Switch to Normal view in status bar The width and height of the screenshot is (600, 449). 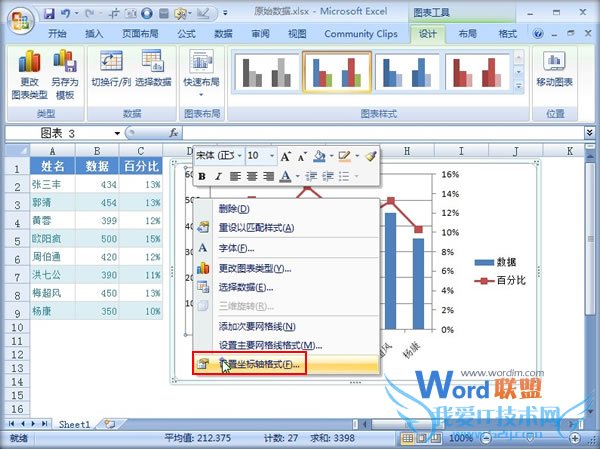(407, 438)
